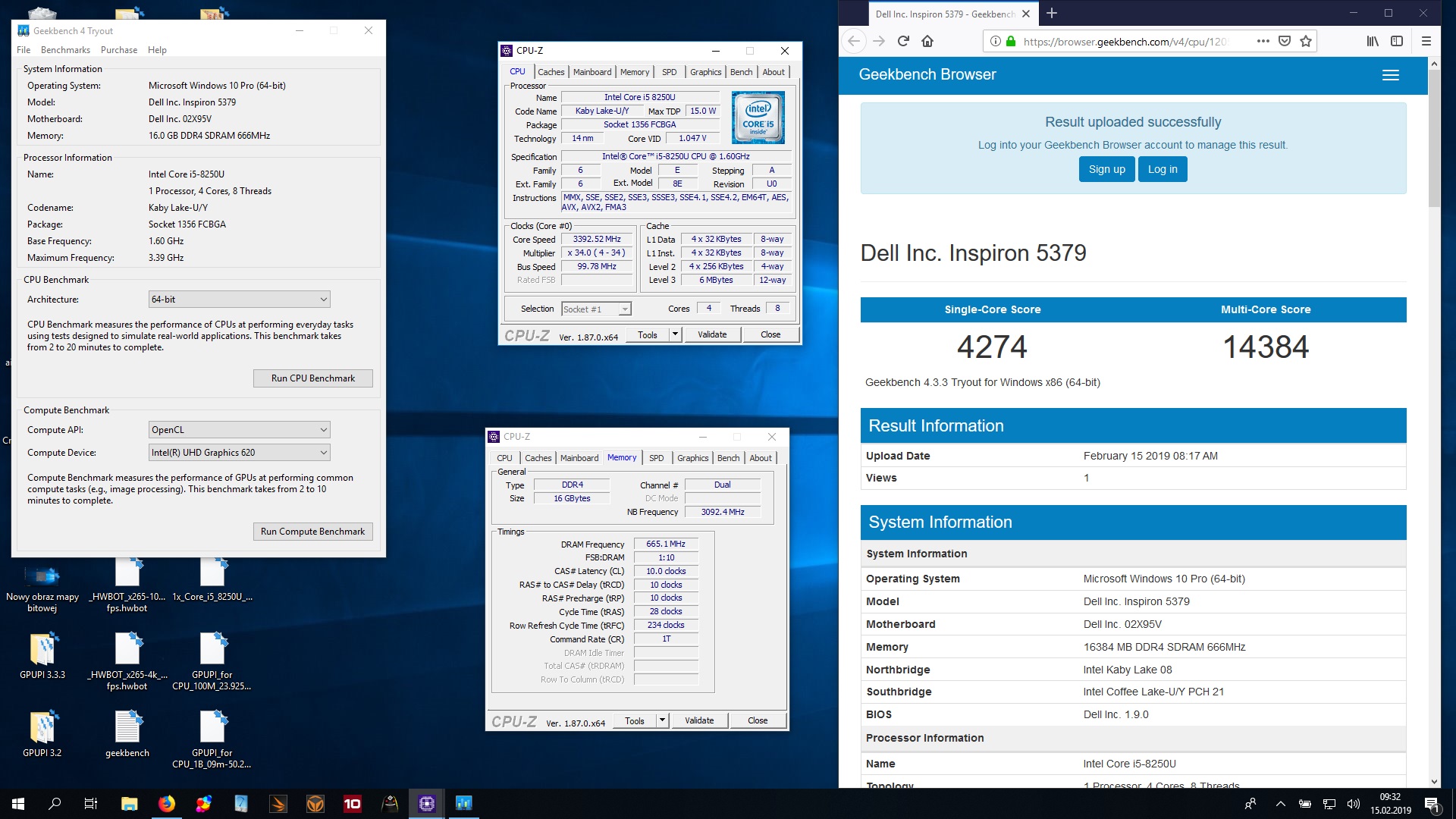This screenshot has height=819, width=1456.
Task: Show hidden system tray icons
Action: point(1281,804)
